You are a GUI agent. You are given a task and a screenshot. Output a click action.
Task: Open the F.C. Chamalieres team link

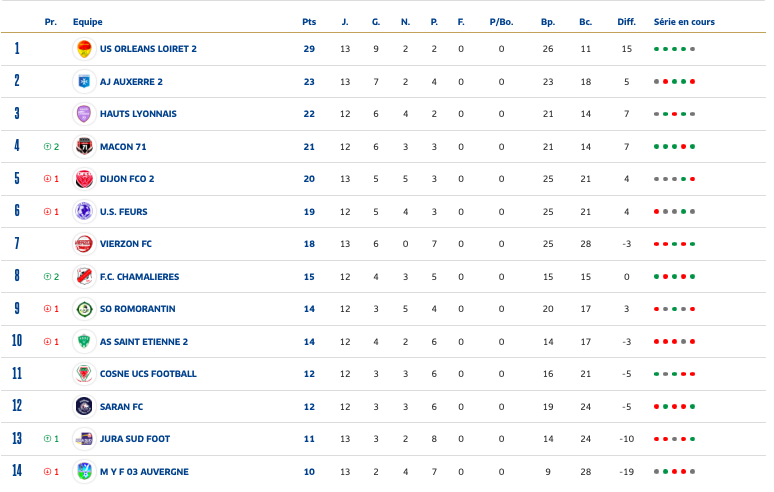pyautogui.click(x=138, y=277)
